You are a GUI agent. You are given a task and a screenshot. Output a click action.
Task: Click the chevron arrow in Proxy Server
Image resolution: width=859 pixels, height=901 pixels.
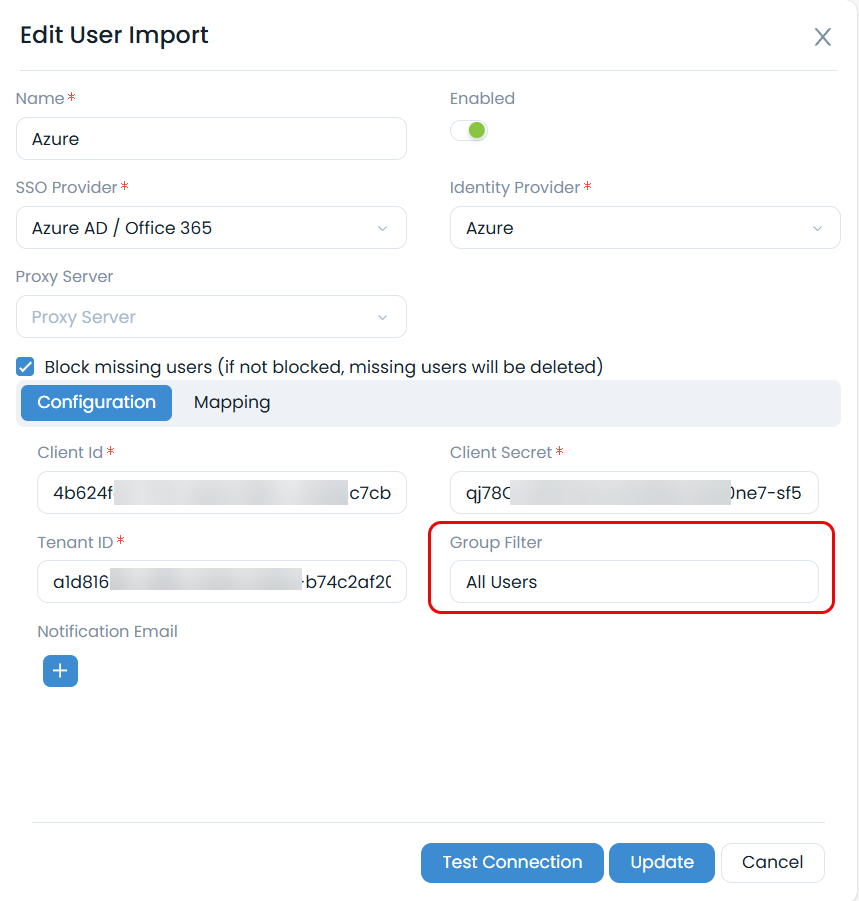382,318
